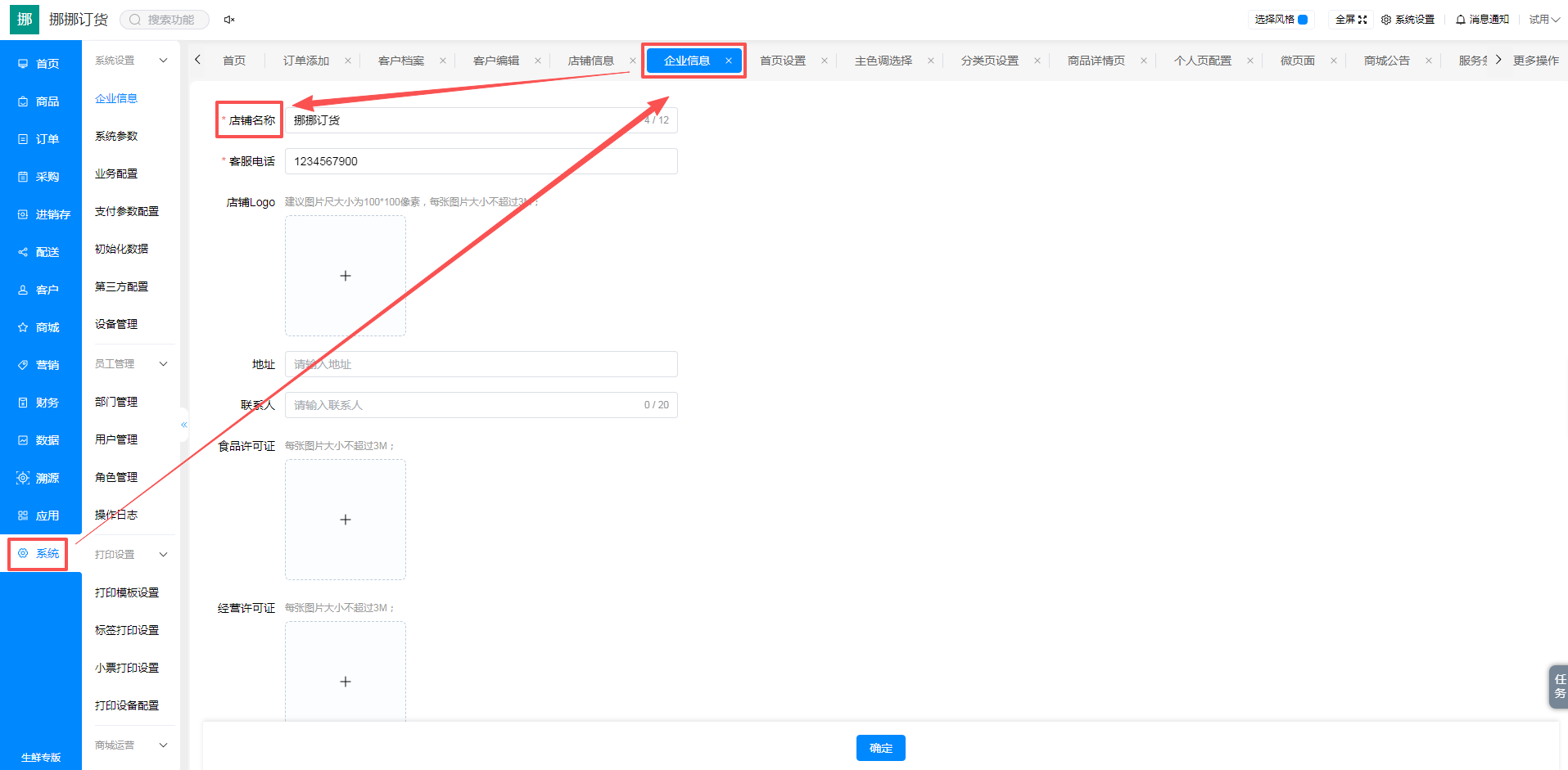Screen dimensions: 1568x770
Task: Open 支付参数配置 submenu item
Action: pyautogui.click(x=127, y=211)
